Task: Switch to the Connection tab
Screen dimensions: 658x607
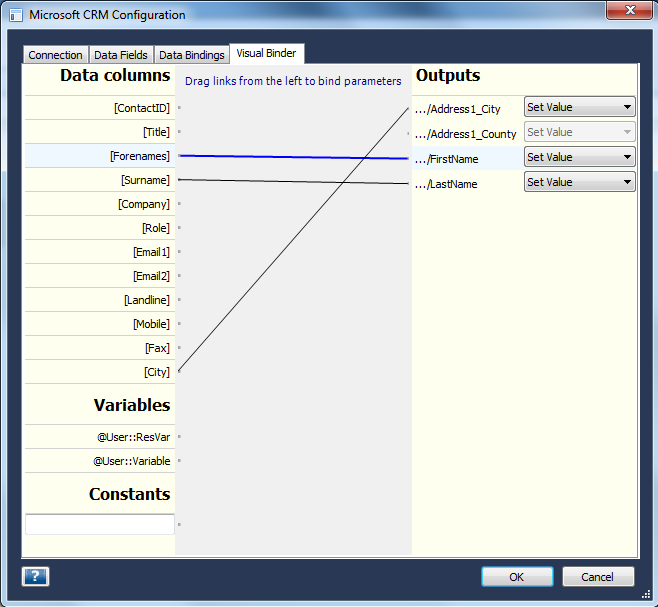Action: 55,55
